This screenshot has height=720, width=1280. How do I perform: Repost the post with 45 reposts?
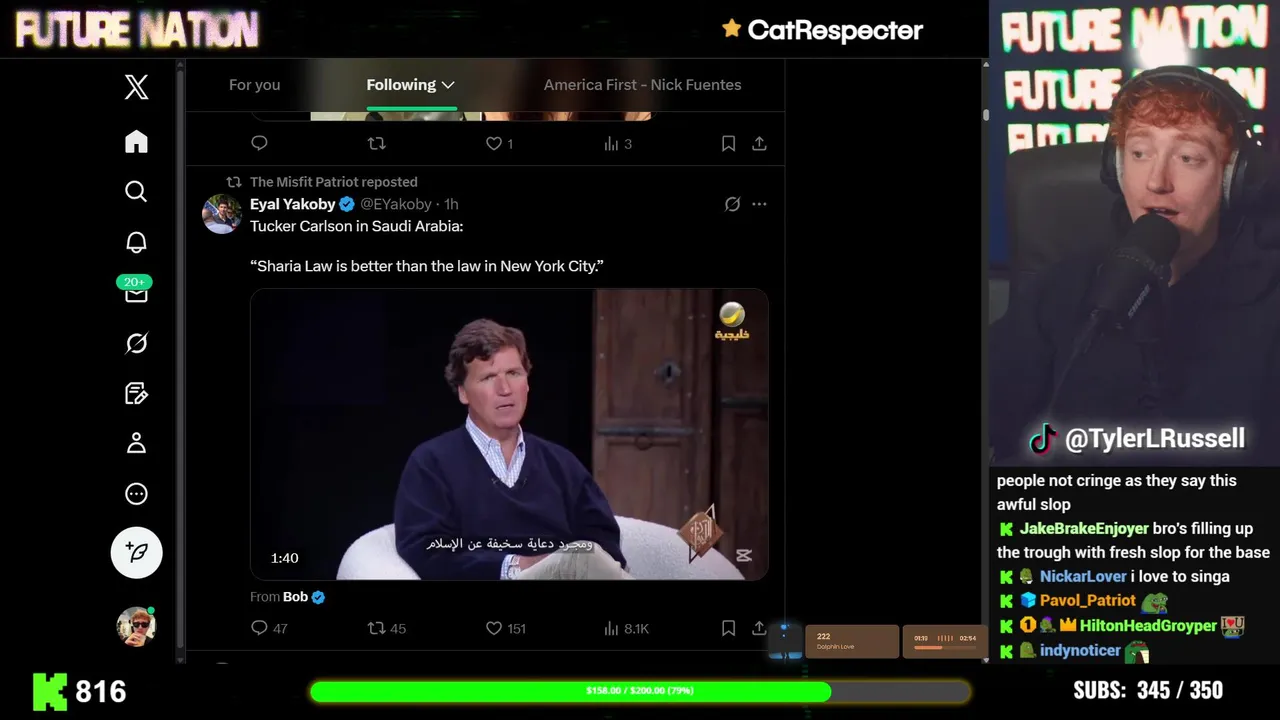[x=386, y=628]
